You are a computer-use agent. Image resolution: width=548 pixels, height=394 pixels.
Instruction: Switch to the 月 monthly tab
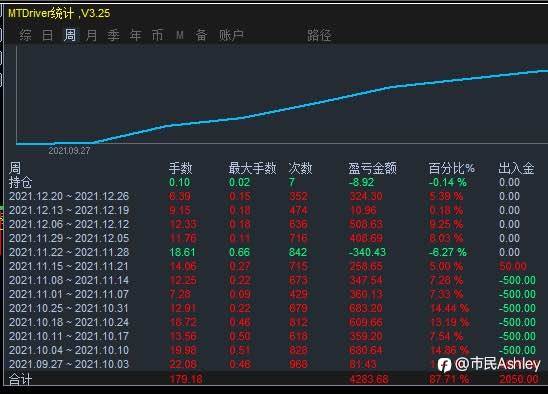click(92, 35)
